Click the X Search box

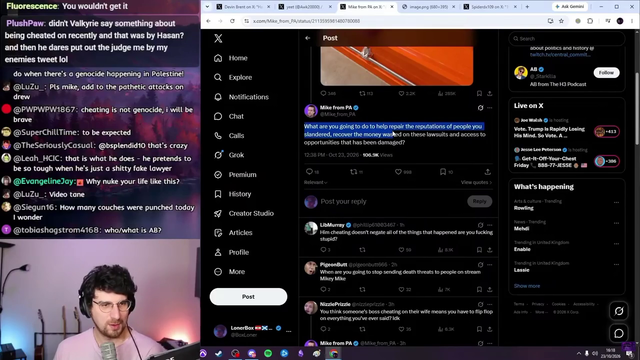(x=567, y=38)
